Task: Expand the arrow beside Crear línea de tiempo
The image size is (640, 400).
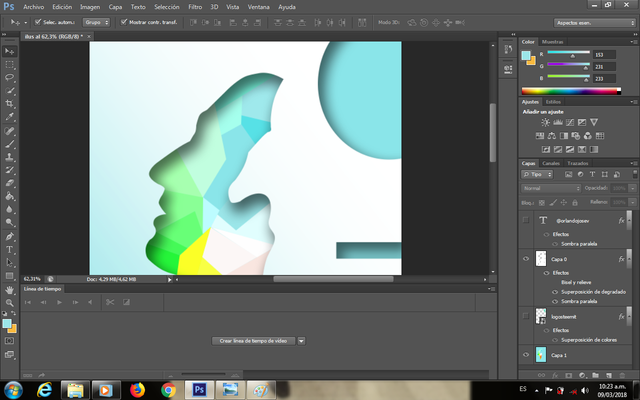Action: coord(301,341)
